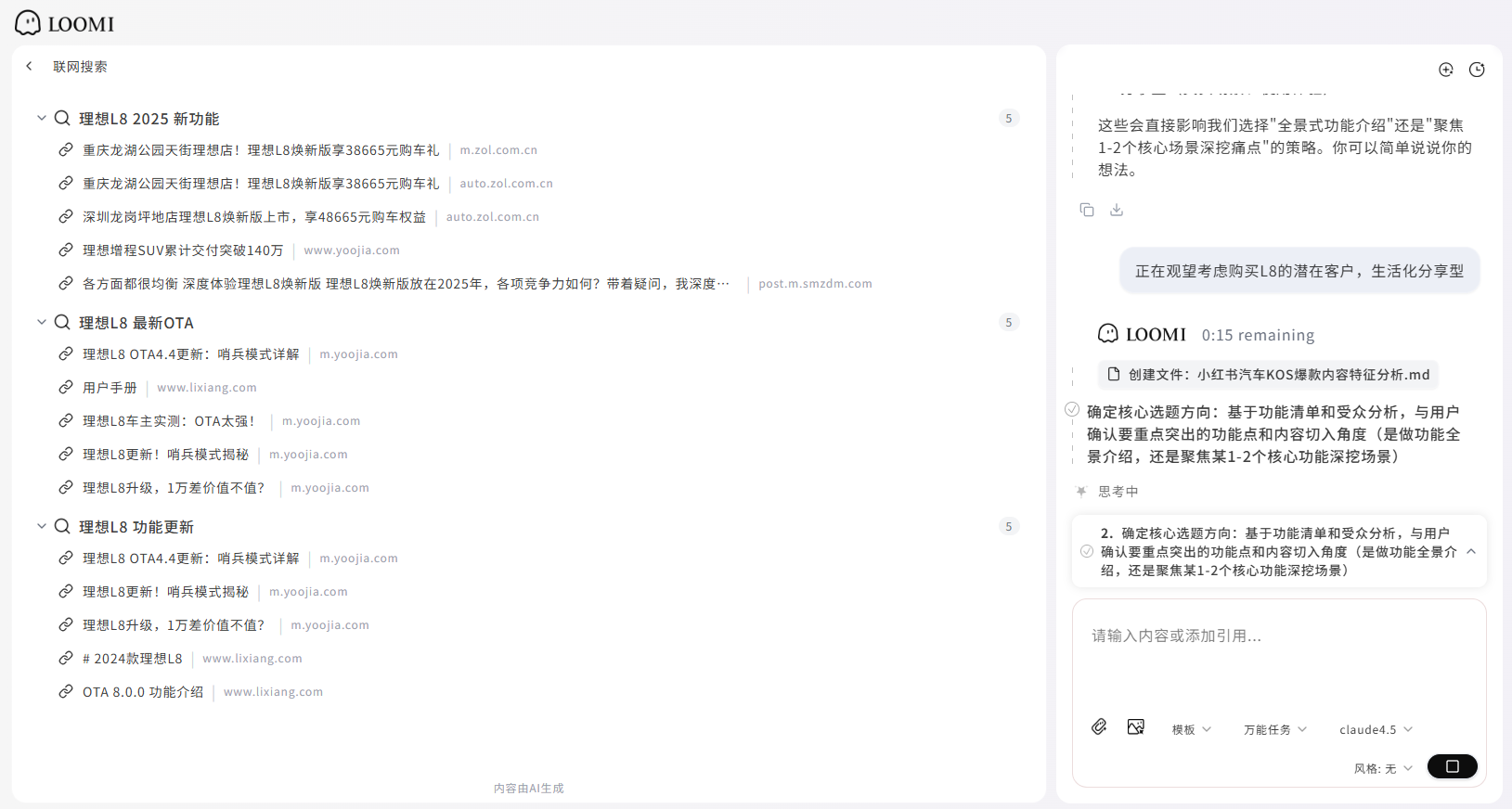Click the back arrow beside 联网搜索
1512x809 pixels.
[30, 66]
